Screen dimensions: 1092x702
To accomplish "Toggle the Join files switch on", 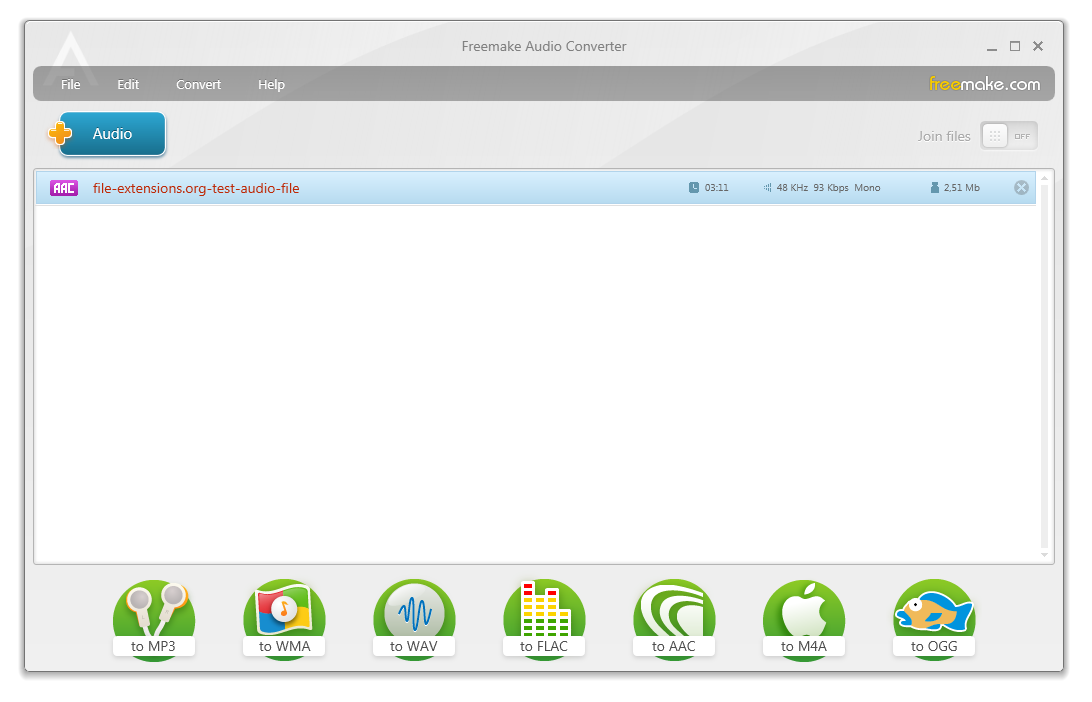I will 1008,135.
